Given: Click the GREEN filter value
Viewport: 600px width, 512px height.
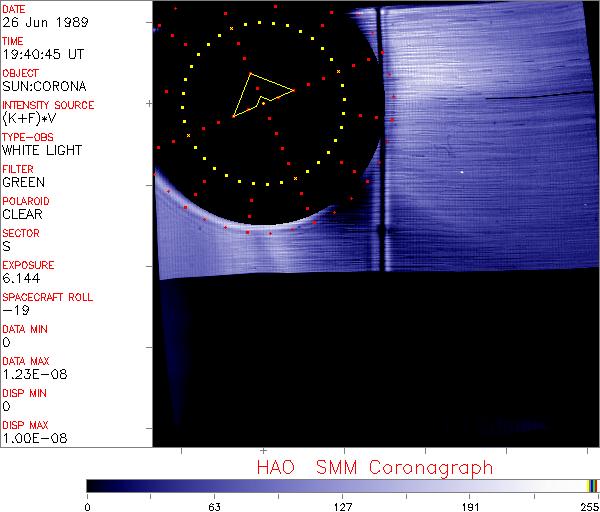Looking at the screenshot, I should 23,182.
